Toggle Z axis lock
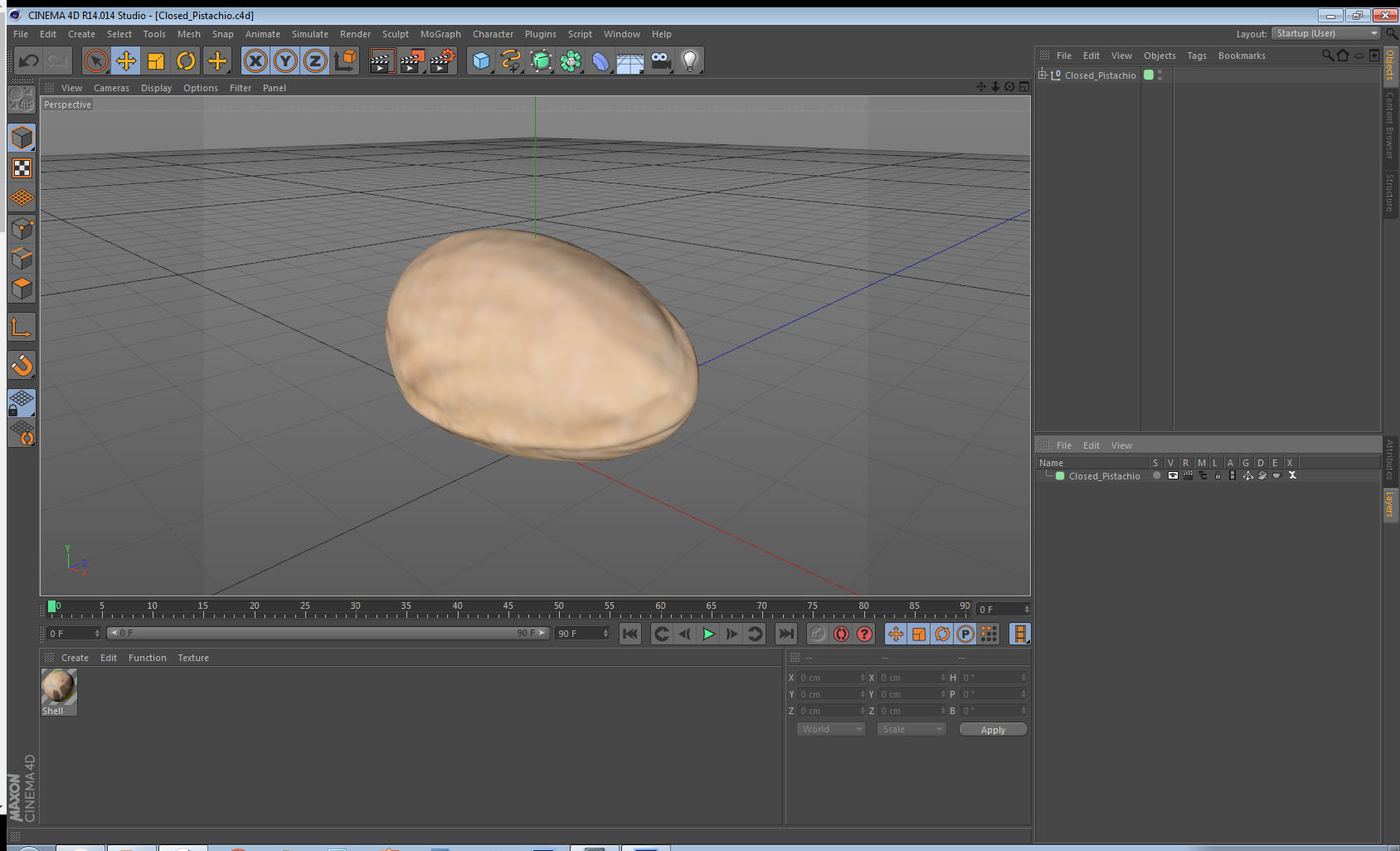Screen dimensions: 1400x851 (x=315, y=61)
